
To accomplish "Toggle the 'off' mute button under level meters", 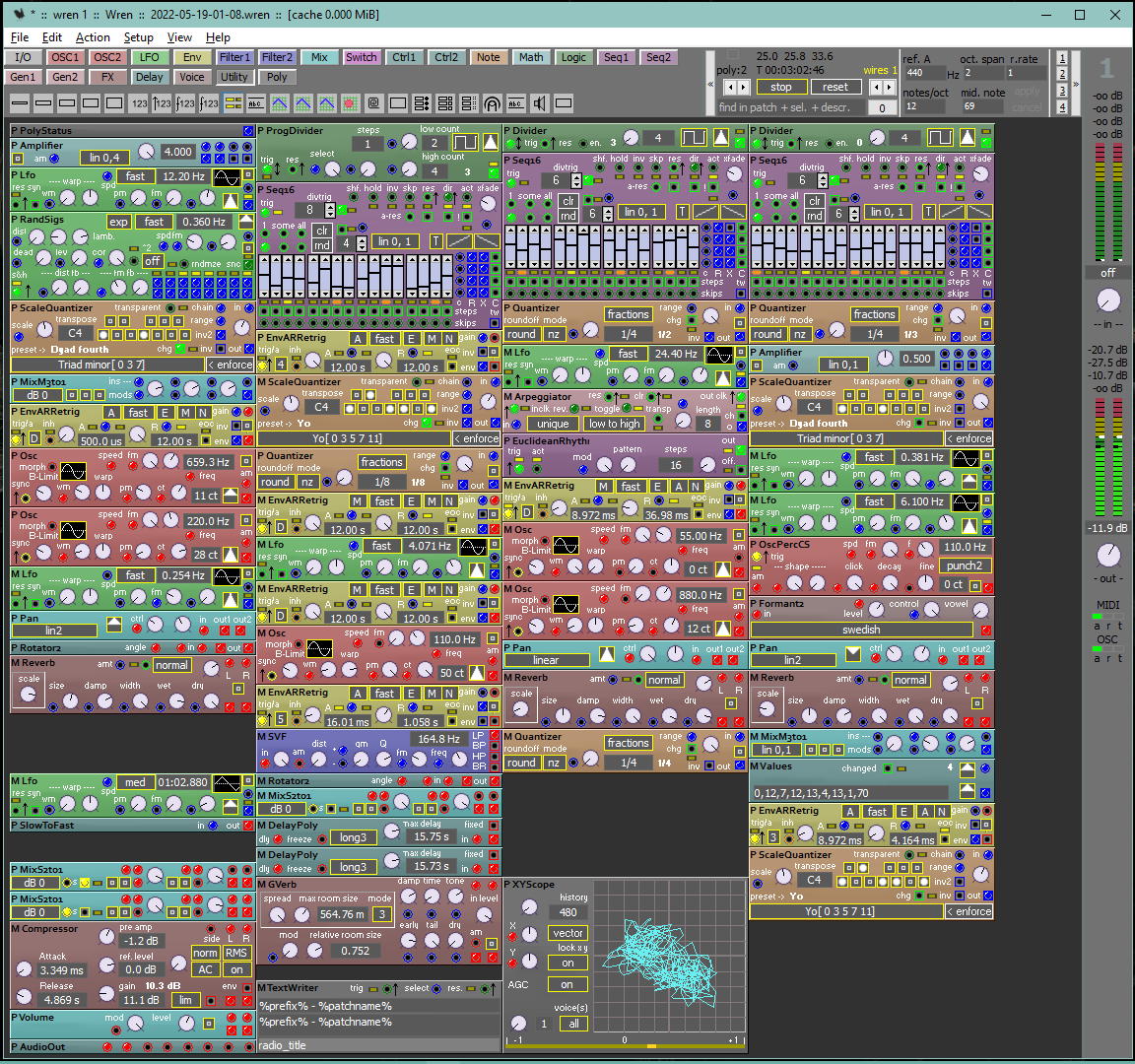I will (1107, 273).
